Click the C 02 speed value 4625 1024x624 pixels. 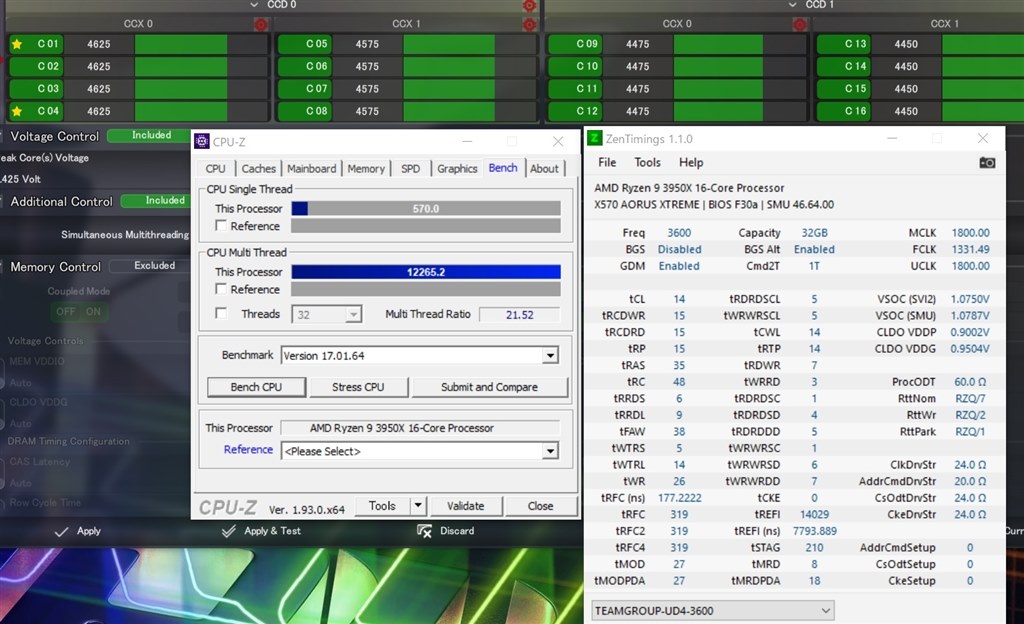click(99, 67)
